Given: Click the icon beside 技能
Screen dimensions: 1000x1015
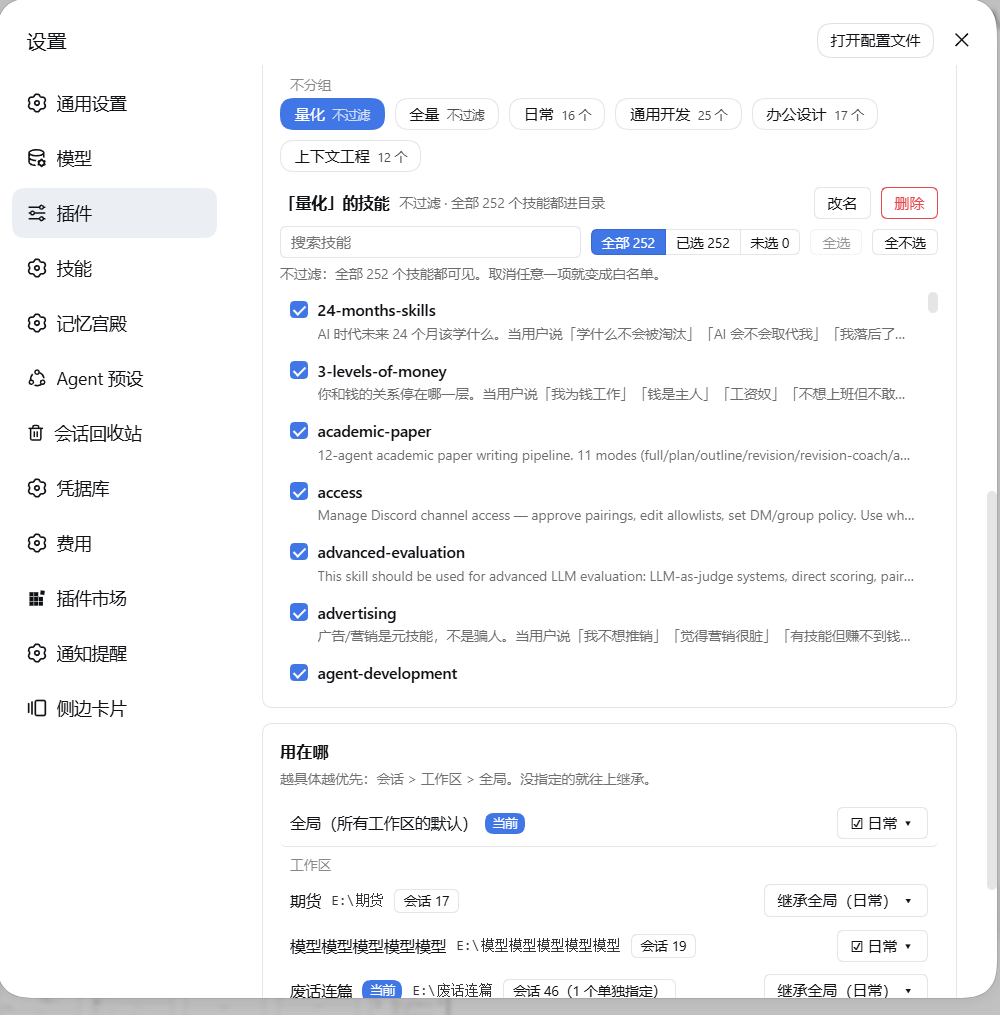Looking at the screenshot, I should [x=37, y=268].
